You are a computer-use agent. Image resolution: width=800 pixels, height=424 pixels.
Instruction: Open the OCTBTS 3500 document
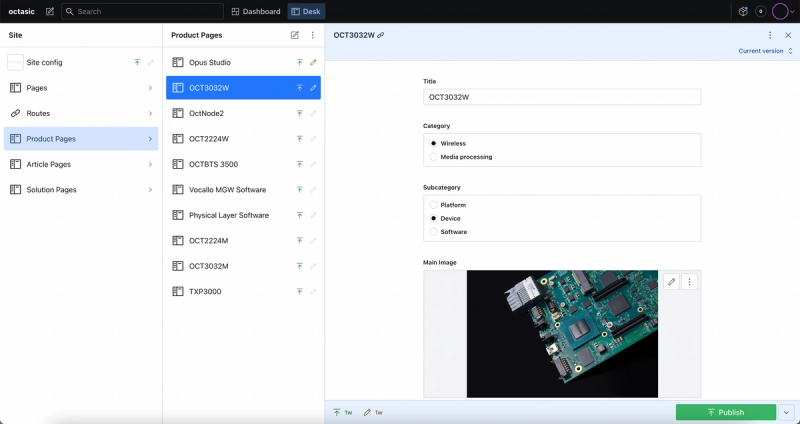pos(243,164)
